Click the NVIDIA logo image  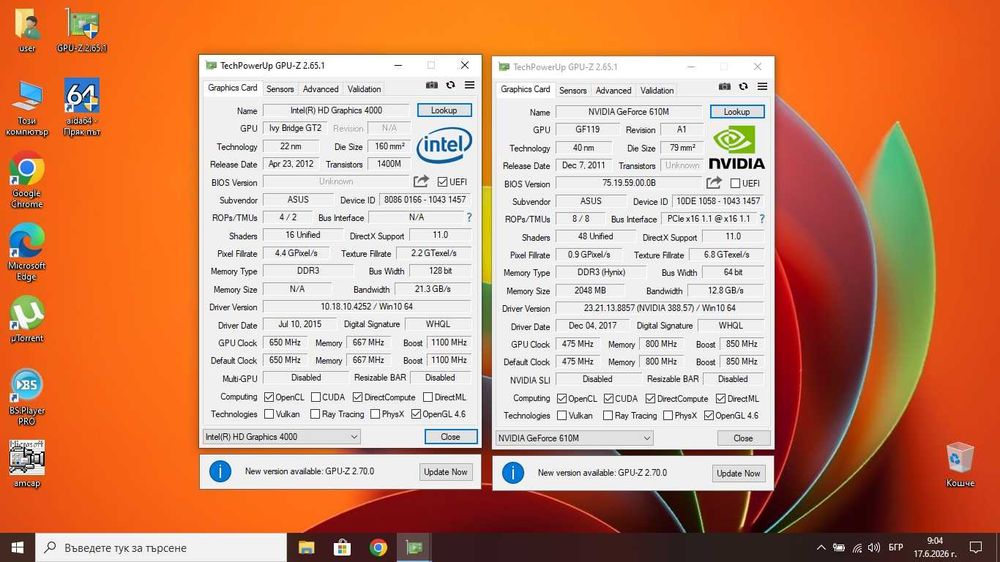click(737, 147)
